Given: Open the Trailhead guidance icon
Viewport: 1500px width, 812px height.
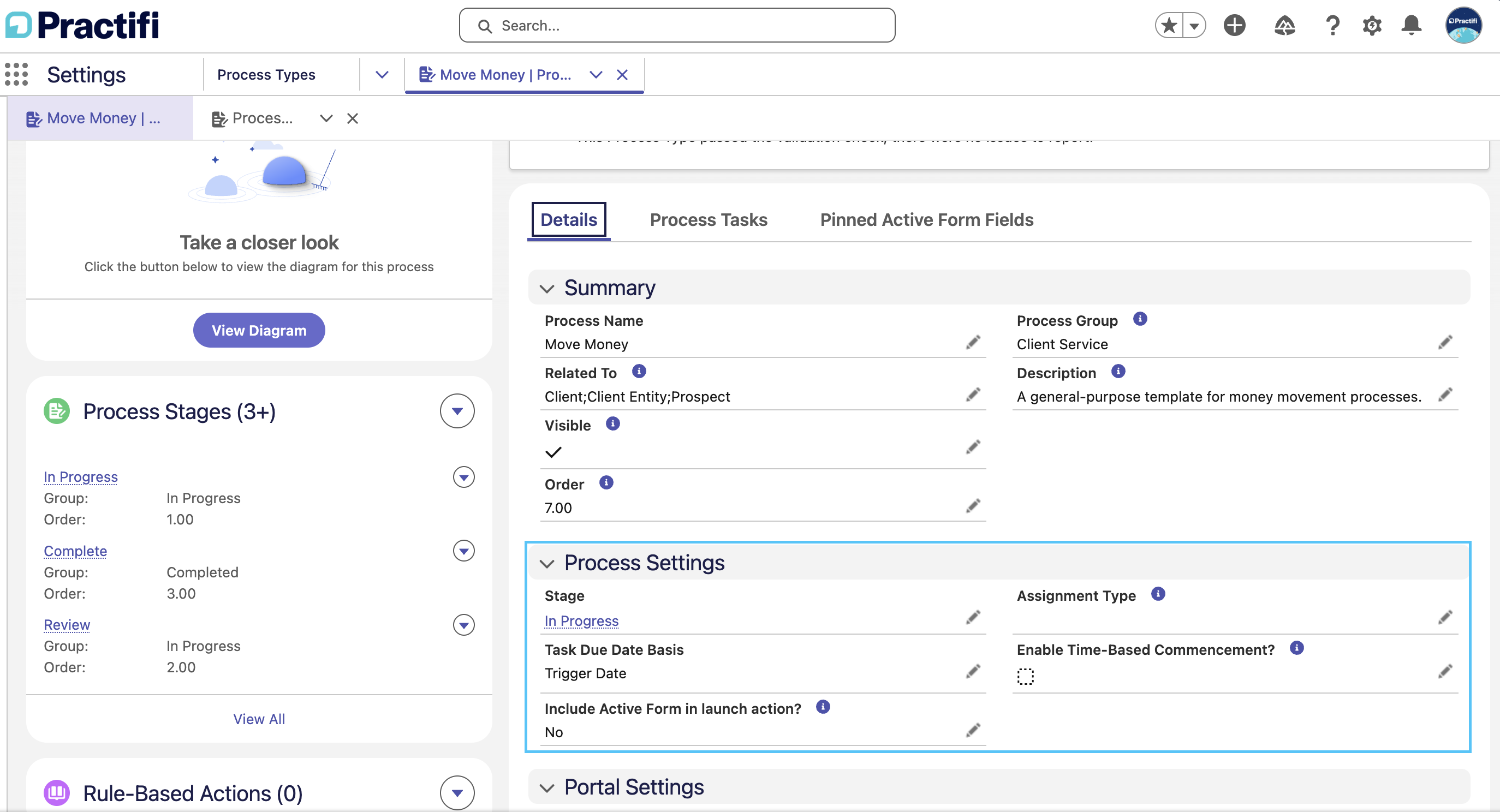Looking at the screenshot, I should point(1284,26).
